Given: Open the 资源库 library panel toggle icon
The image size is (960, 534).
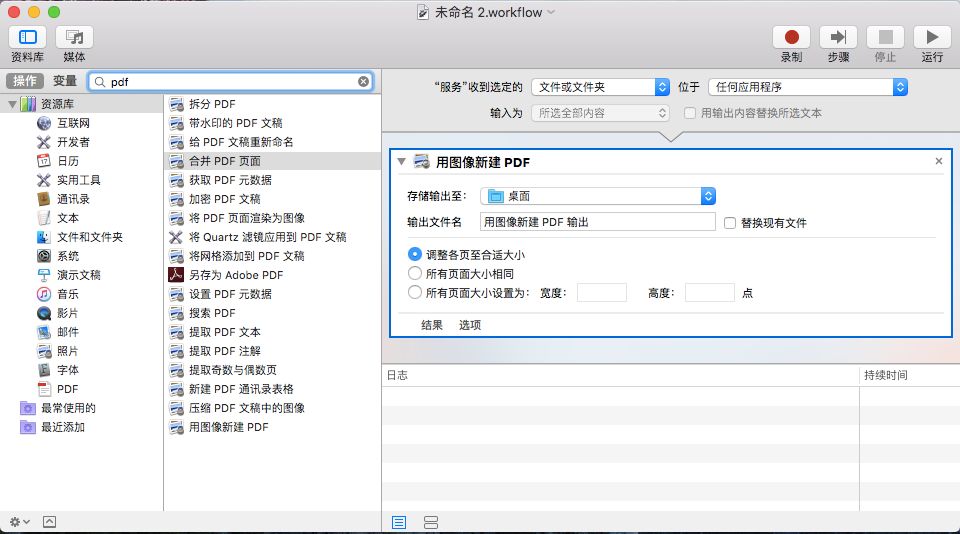Looking at the screenshot, I should (27, 37).
